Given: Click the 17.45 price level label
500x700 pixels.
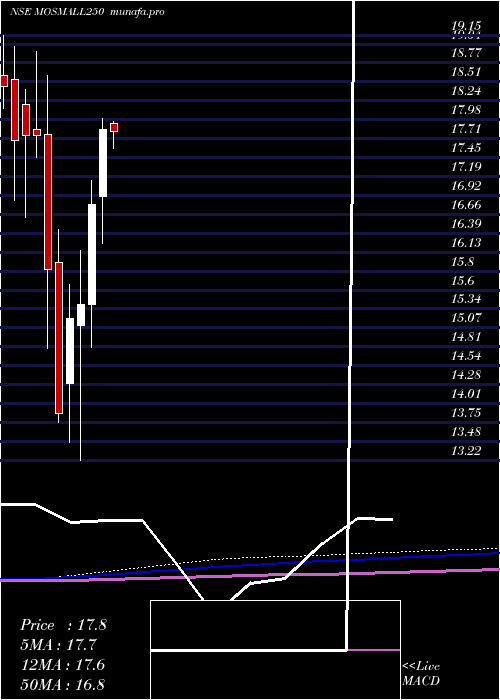Looking at the screenshot, I should (x=466, y=148).
